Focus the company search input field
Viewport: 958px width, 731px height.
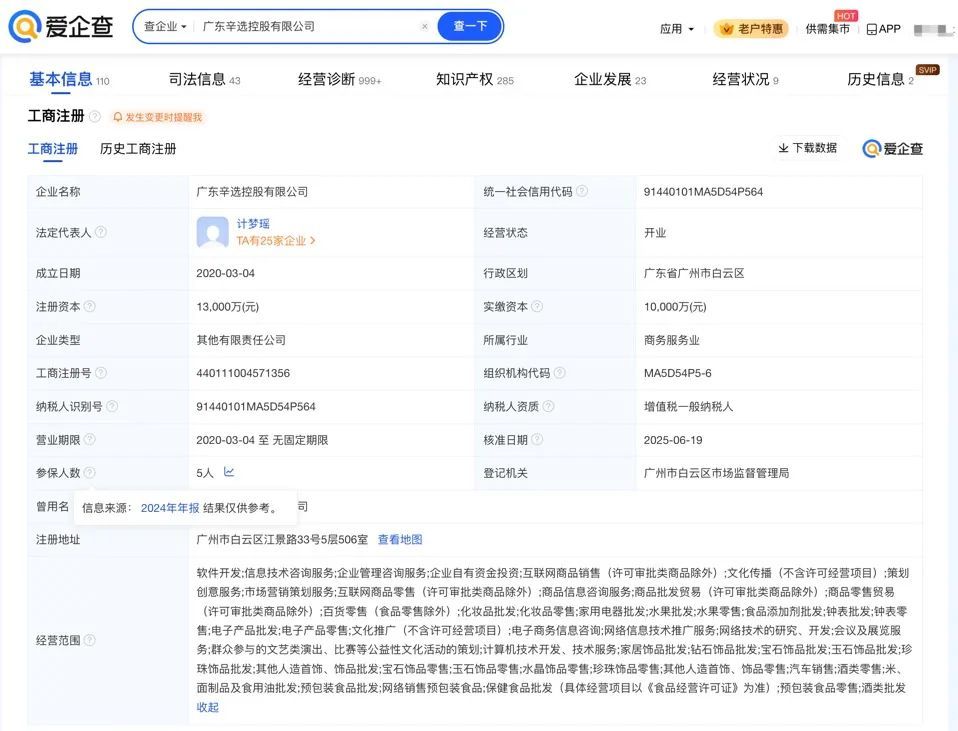(309, 26)
